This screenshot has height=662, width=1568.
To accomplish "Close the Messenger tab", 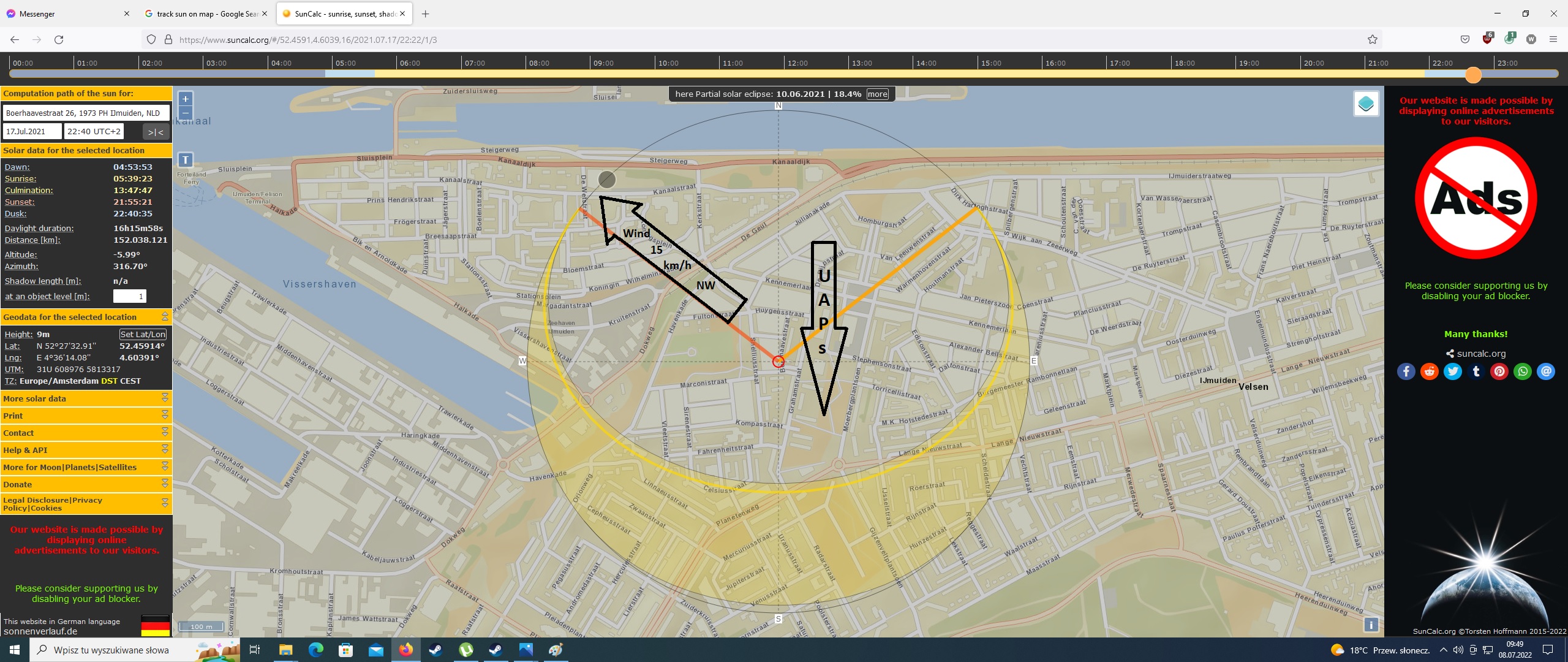I will click(x=126, y=13).
